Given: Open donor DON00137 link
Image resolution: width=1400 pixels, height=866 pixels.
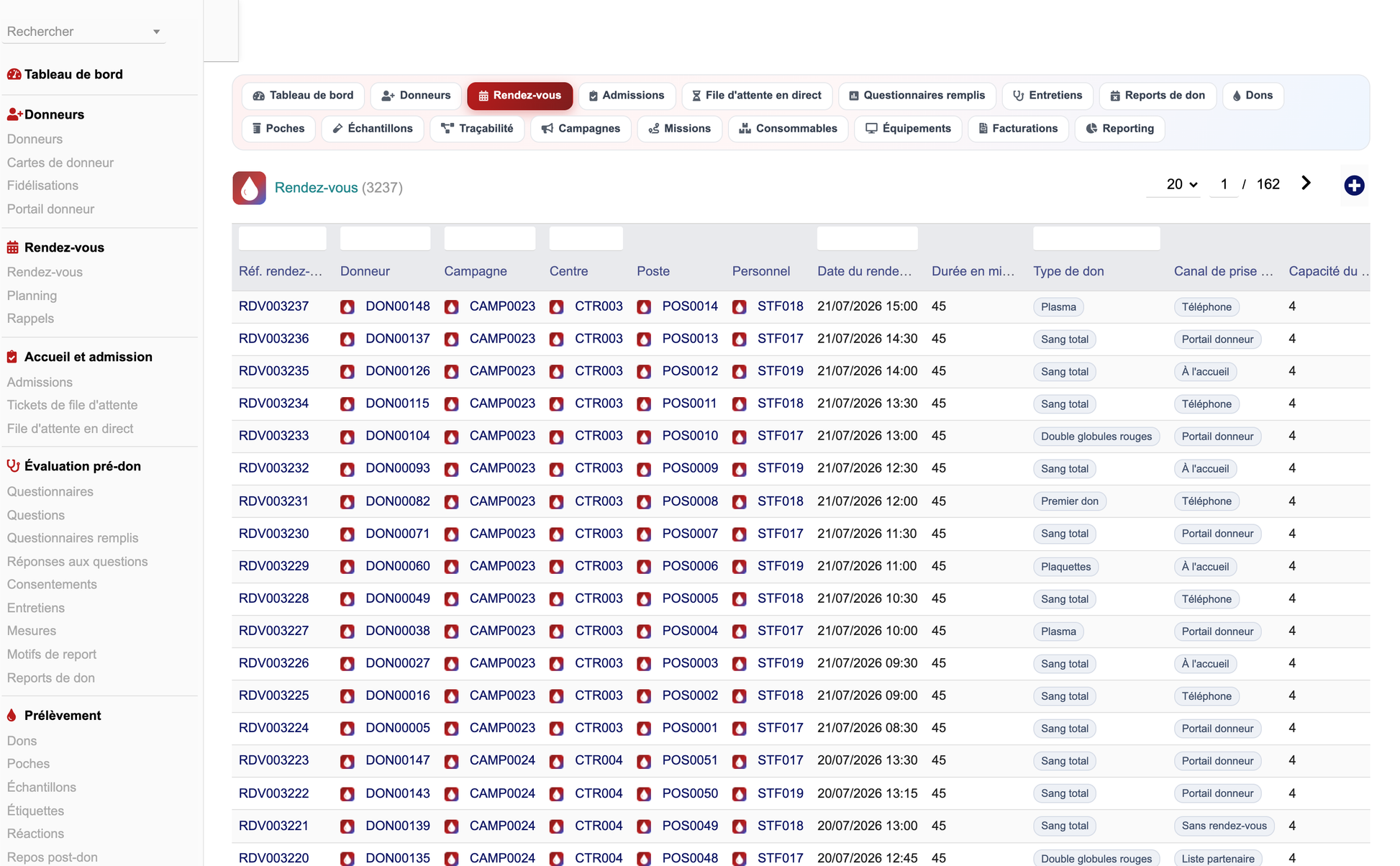Looking at the screenshot, I should pyautogui.click(x=398, y=339).
